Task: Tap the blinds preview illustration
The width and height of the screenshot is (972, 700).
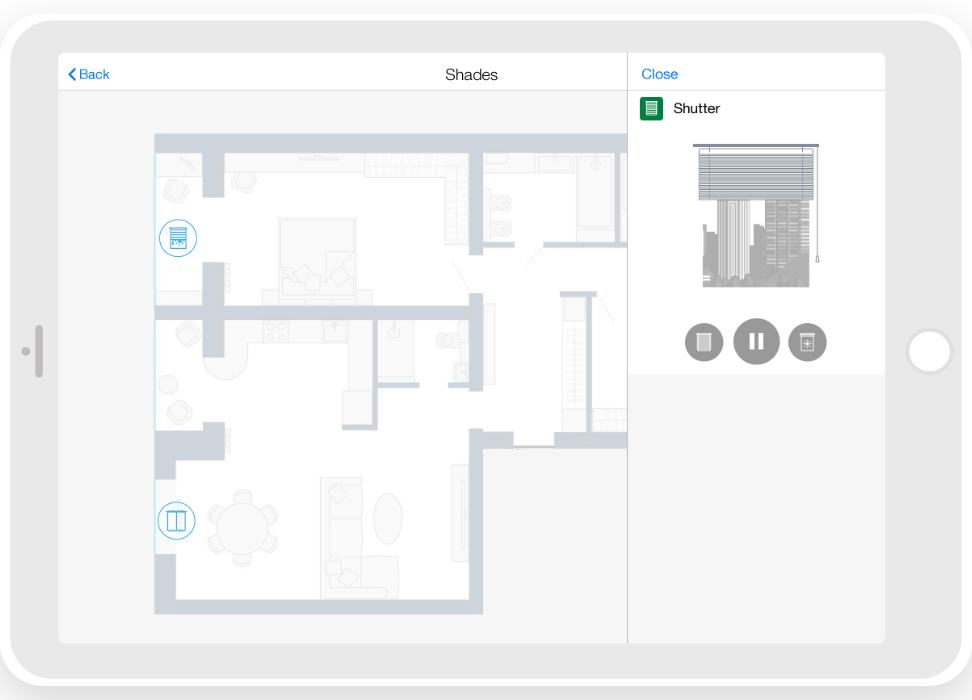Action: [755, 215]
